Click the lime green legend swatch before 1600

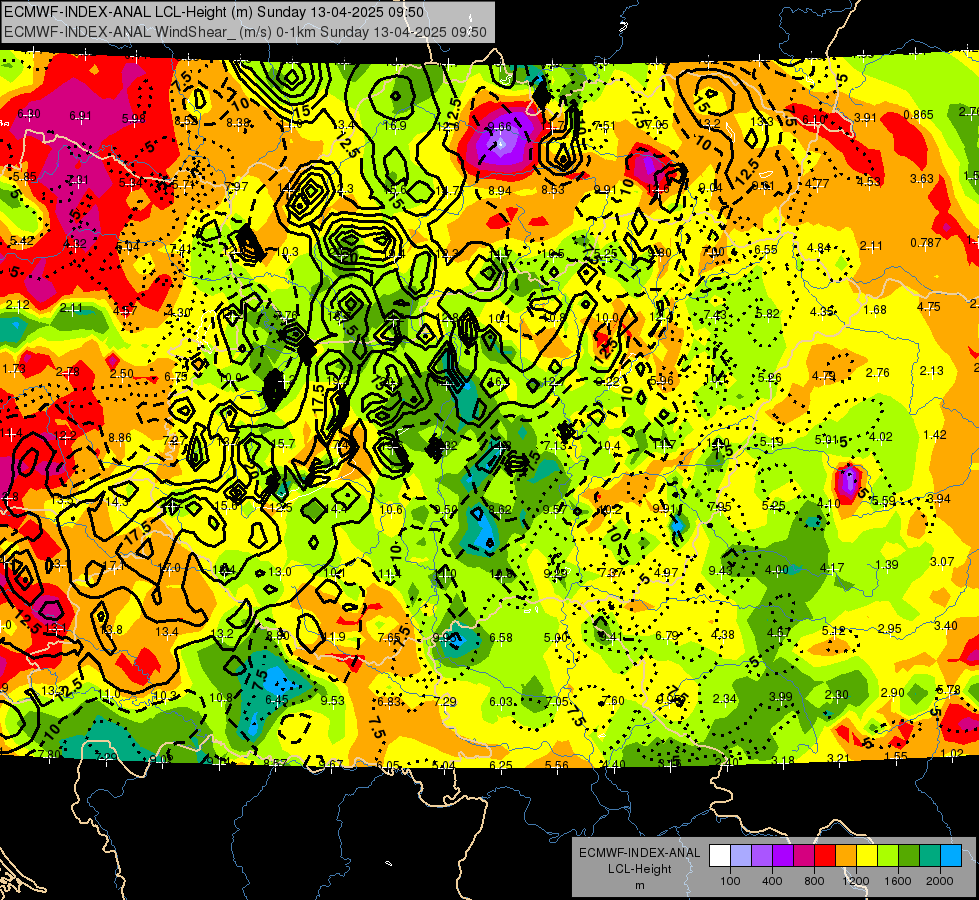888,856
